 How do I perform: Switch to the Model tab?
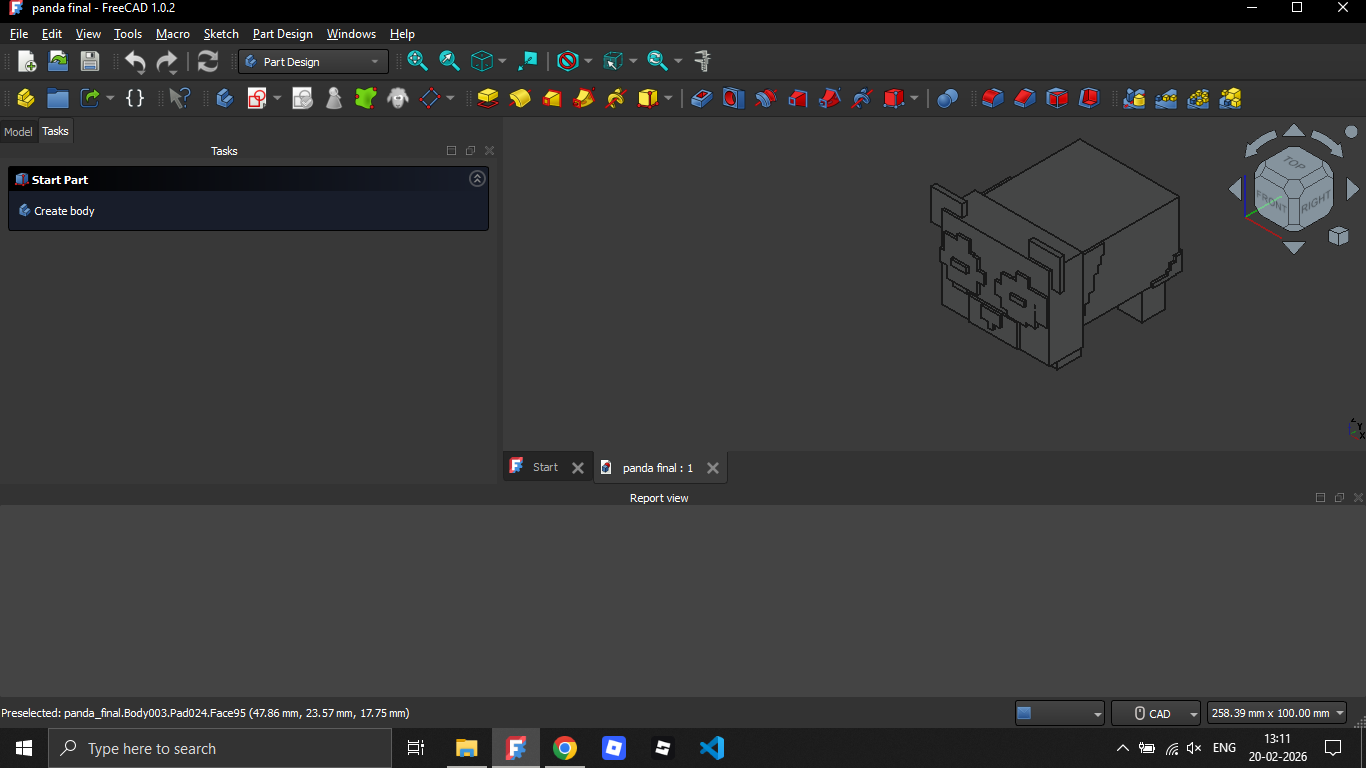click(18, 132)
